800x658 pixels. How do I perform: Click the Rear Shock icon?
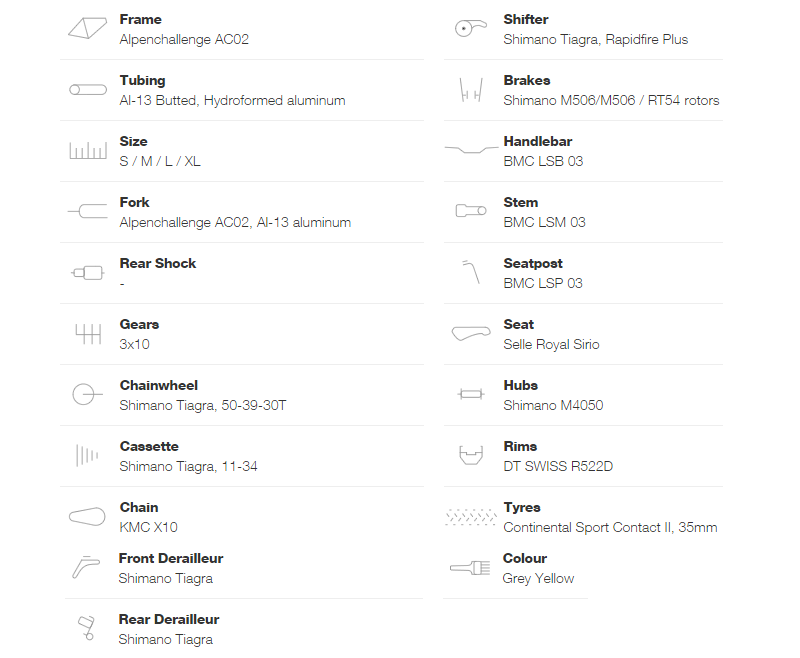(88, 273)
